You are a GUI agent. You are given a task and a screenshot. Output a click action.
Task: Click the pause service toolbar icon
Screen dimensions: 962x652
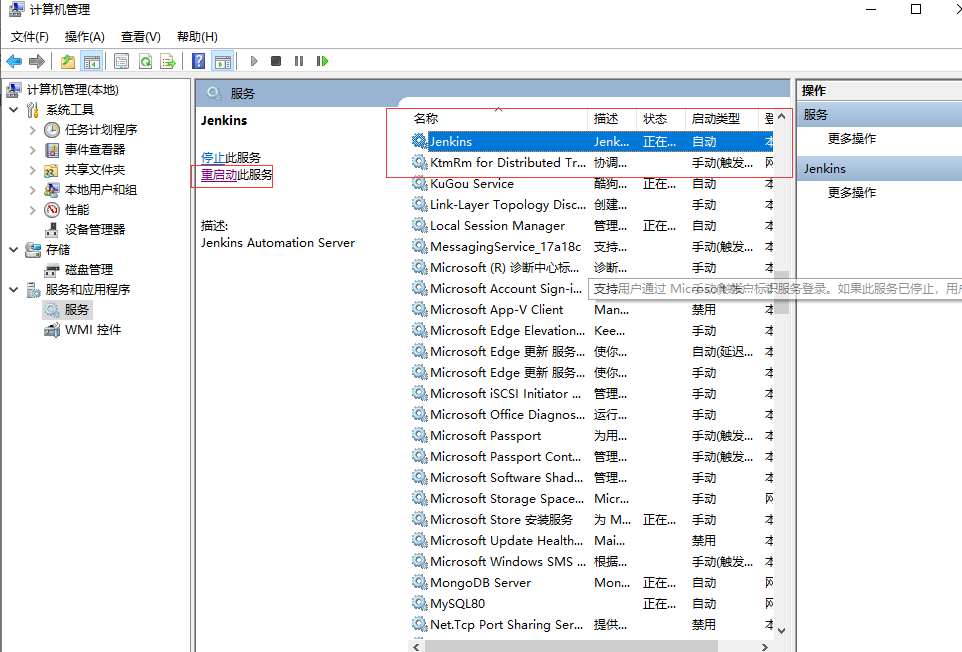[299, 61]
